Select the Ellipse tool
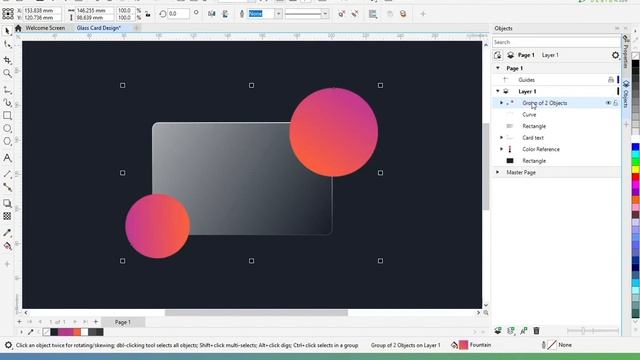This screenshot has width=640, height=360. (7, 129)
